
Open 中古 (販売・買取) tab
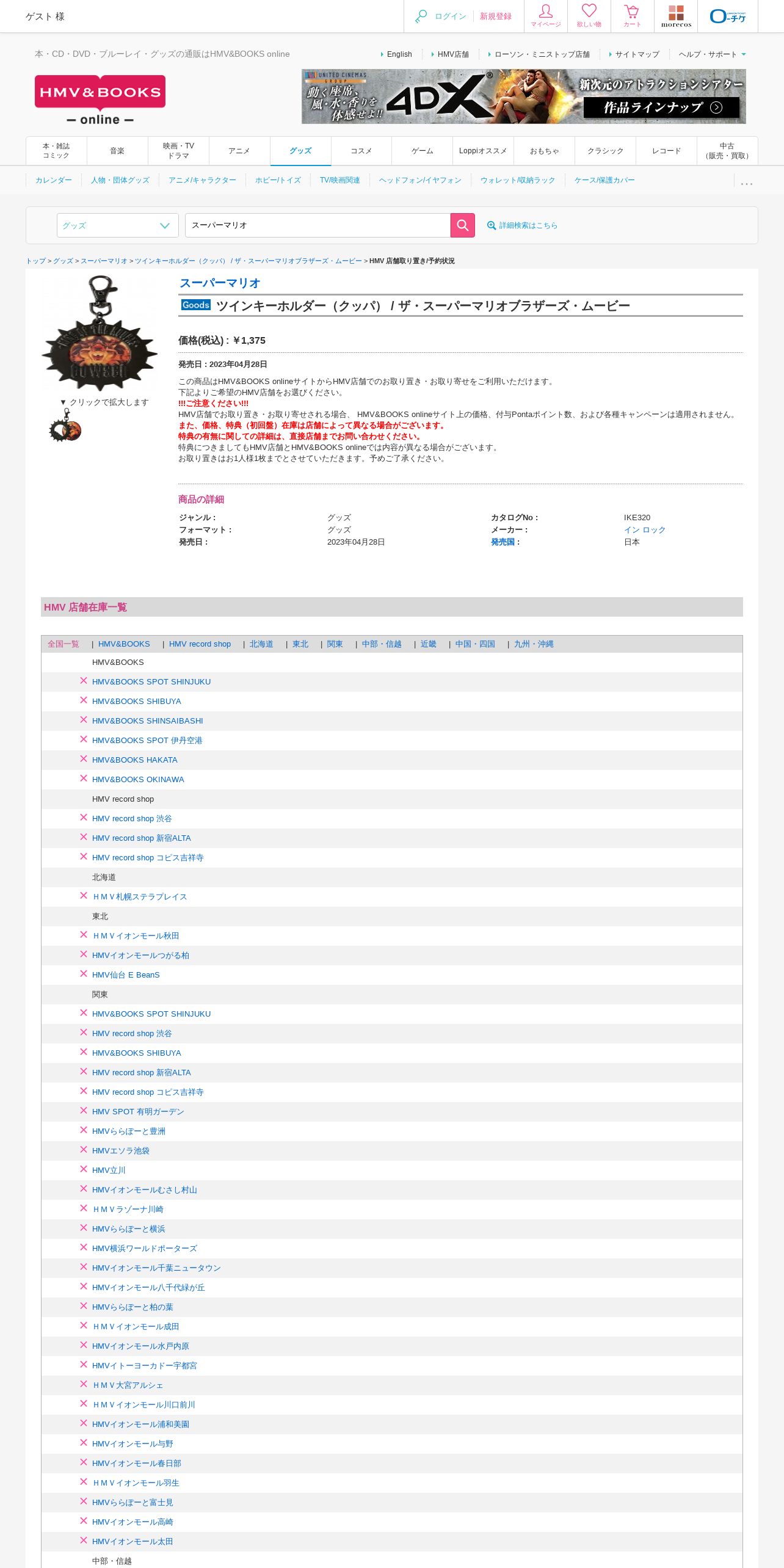[727, 151]
